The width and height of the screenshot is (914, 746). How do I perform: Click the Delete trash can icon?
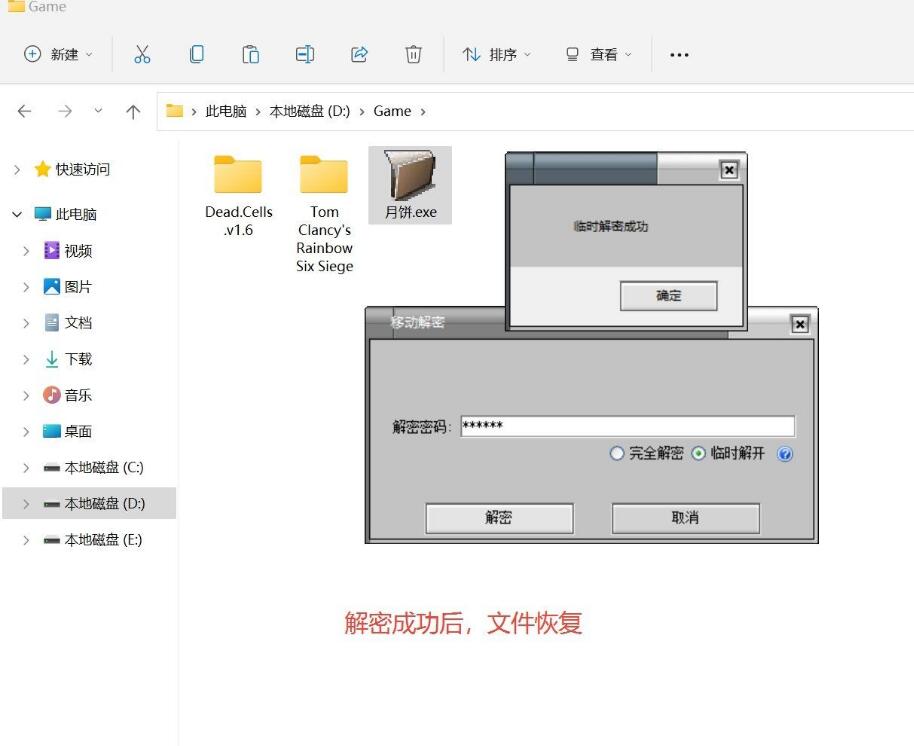pyautogui.click(x=413, y=55)
